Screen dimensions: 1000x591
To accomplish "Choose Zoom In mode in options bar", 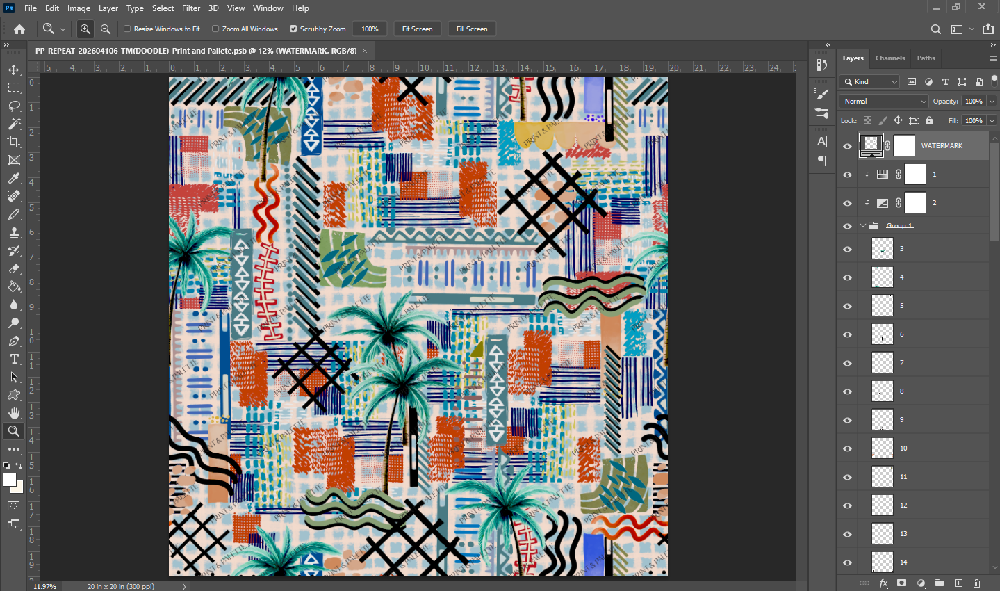I will click(85, 29).
